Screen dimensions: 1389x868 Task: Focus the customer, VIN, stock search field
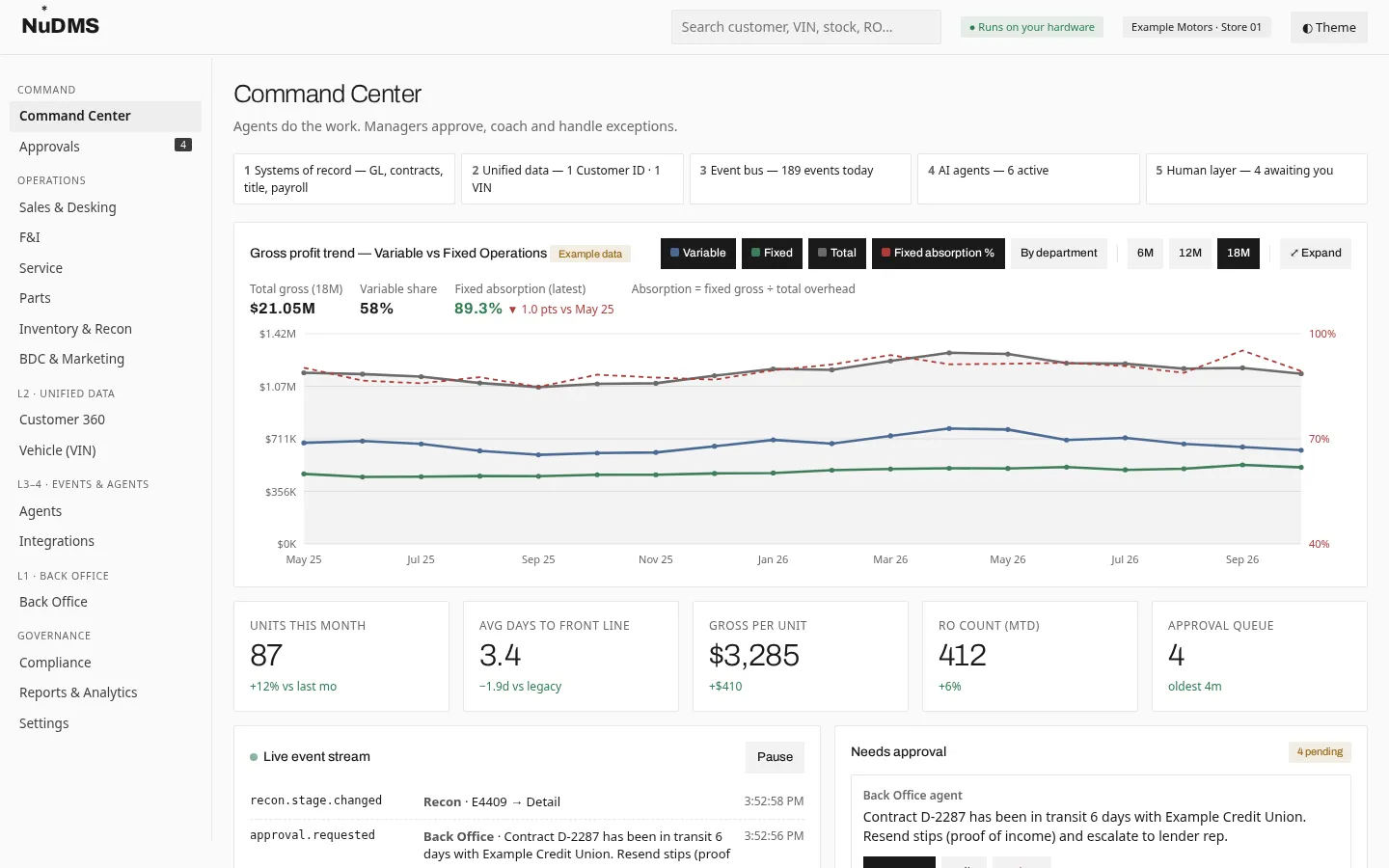tap(805, 27)
